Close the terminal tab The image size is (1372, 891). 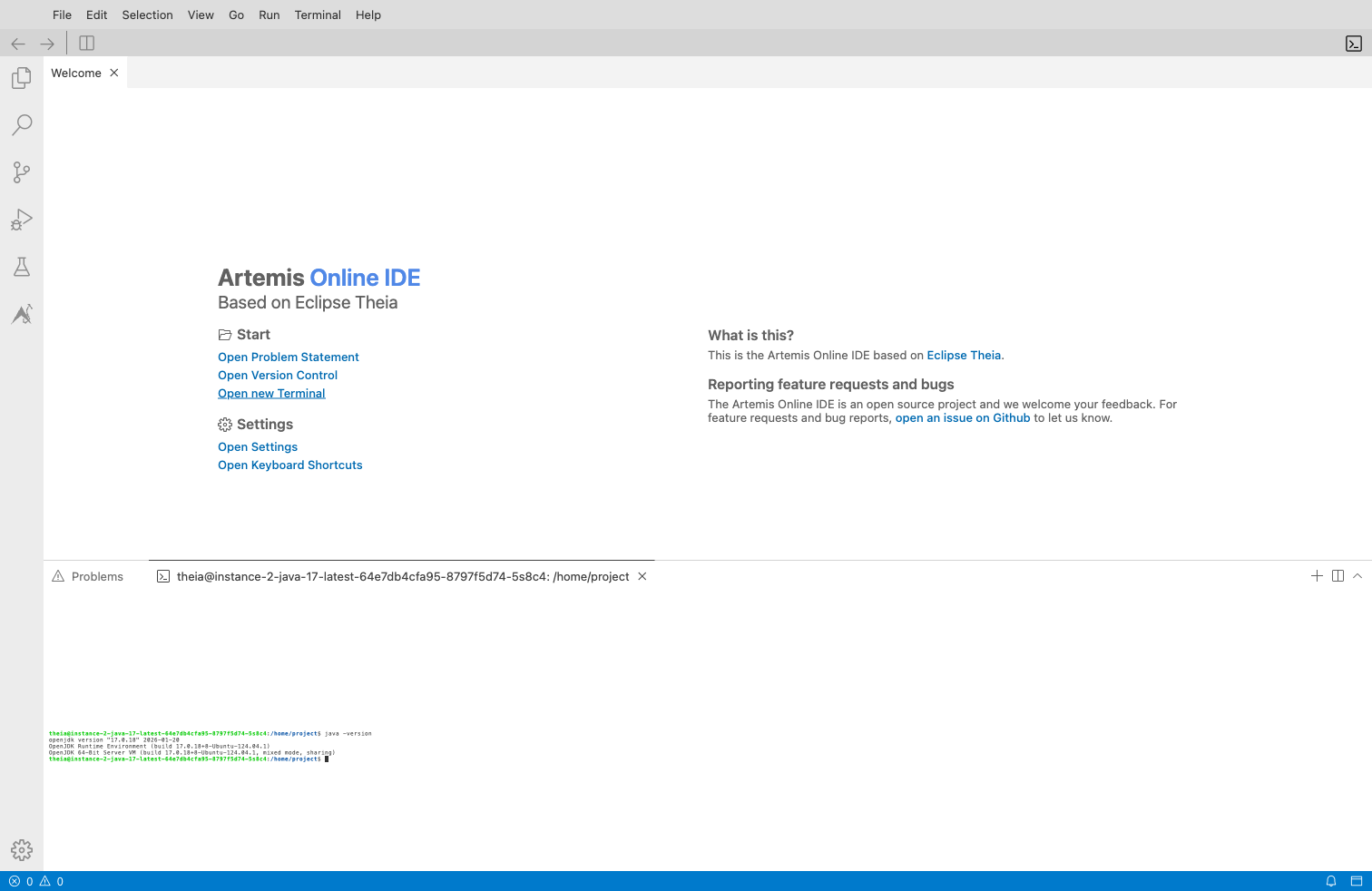642,576
